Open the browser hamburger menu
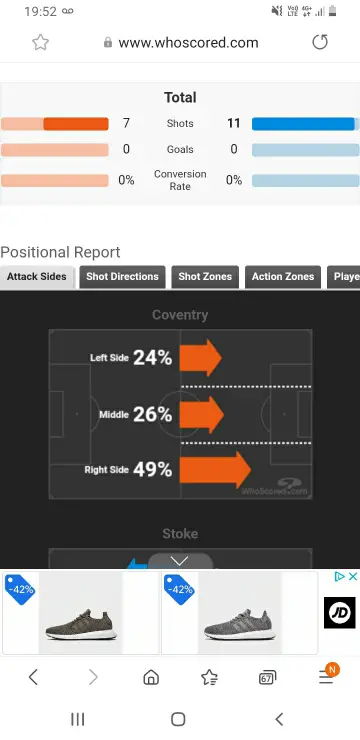 (x=328, y=676)
